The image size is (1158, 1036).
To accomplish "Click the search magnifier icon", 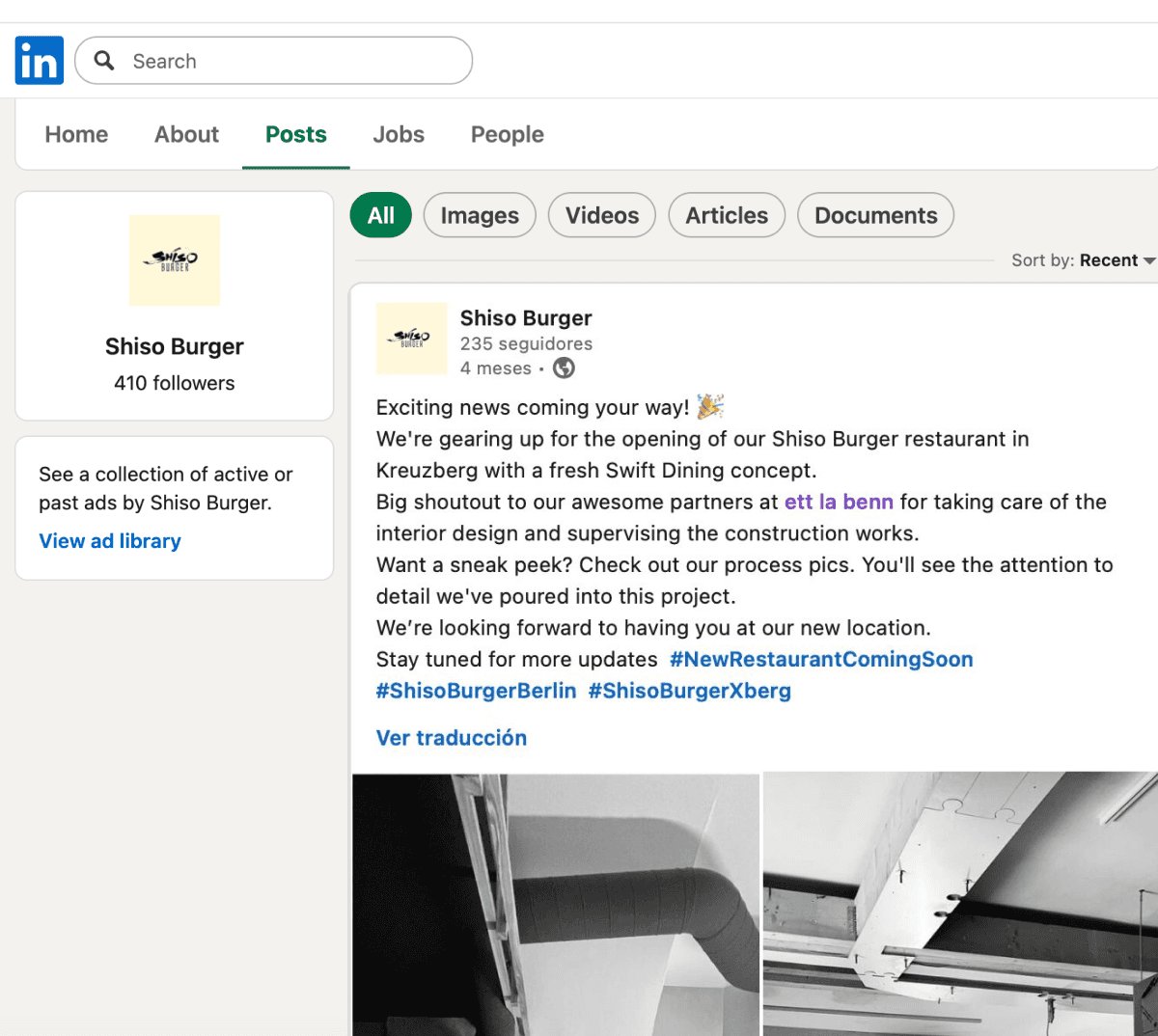I will click(x=104, y=61).
